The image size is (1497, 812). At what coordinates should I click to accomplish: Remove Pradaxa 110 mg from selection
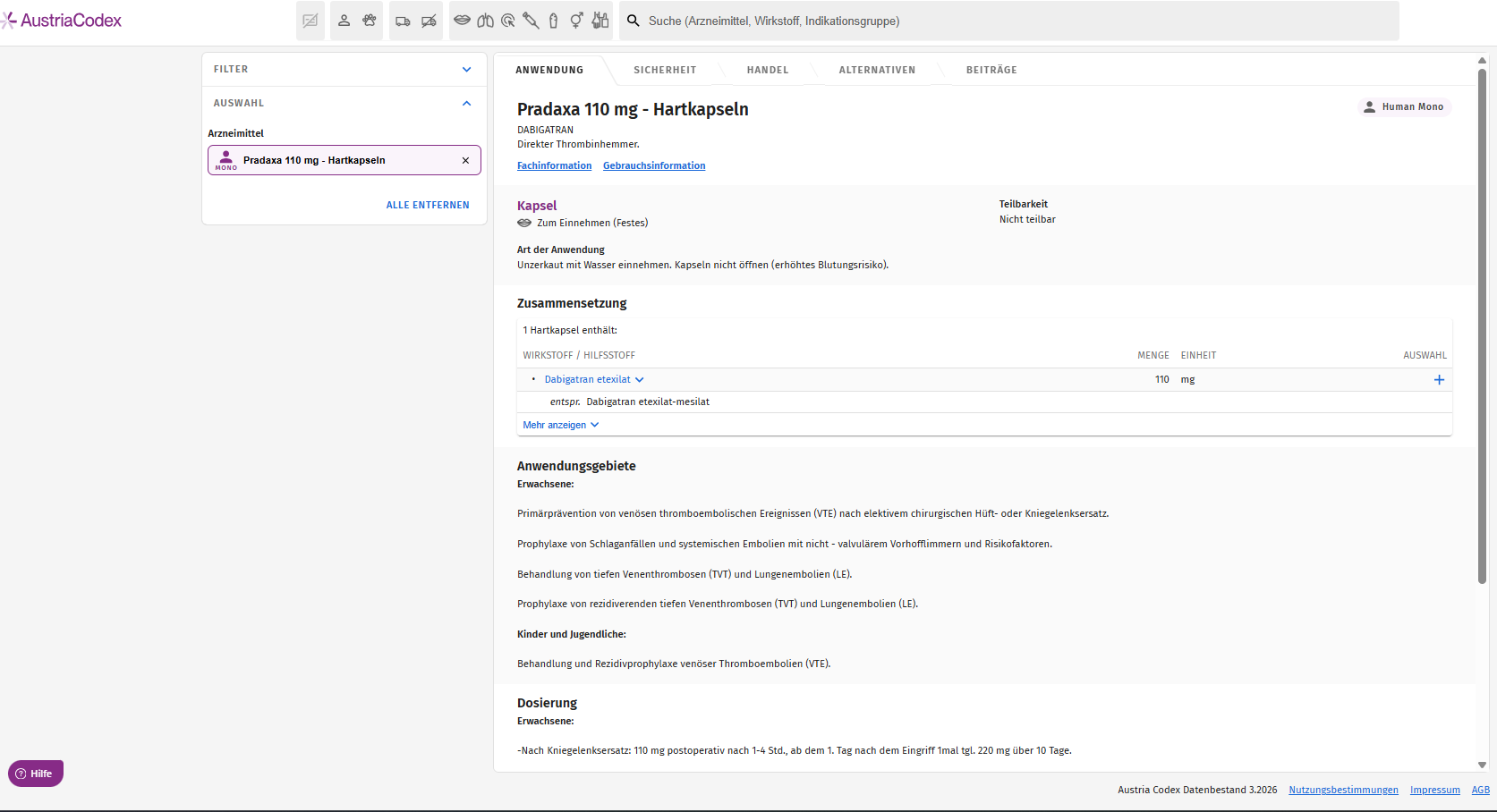point(465,160)
